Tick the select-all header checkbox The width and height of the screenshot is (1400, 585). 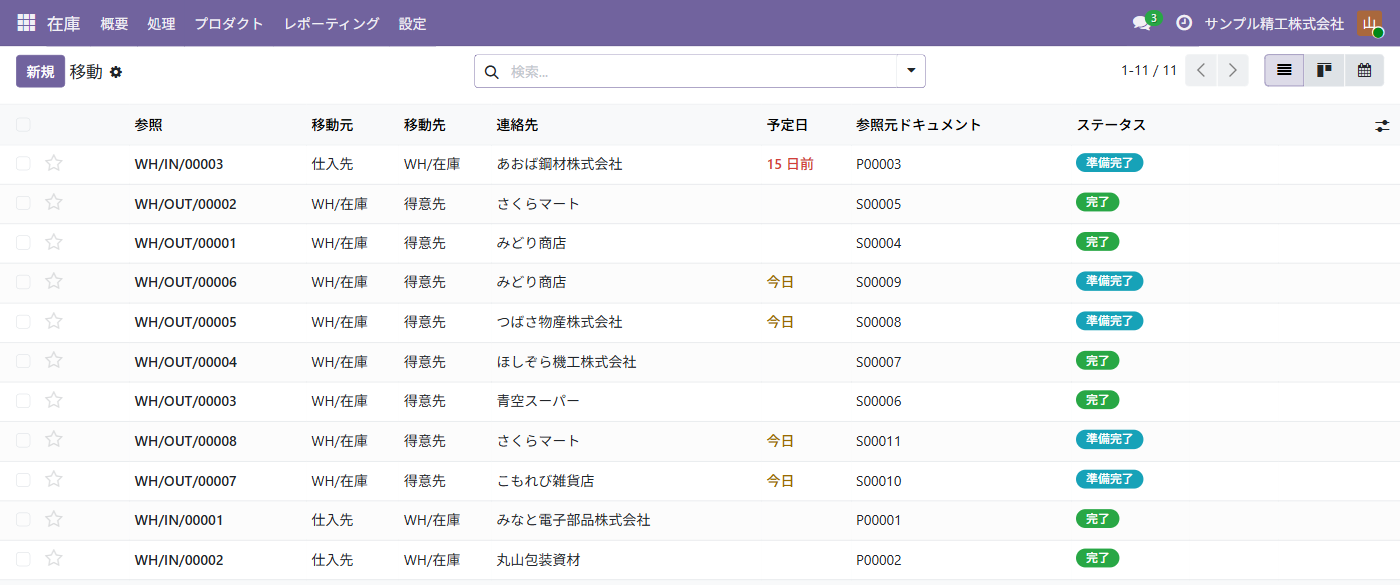[x=23, y=125]
